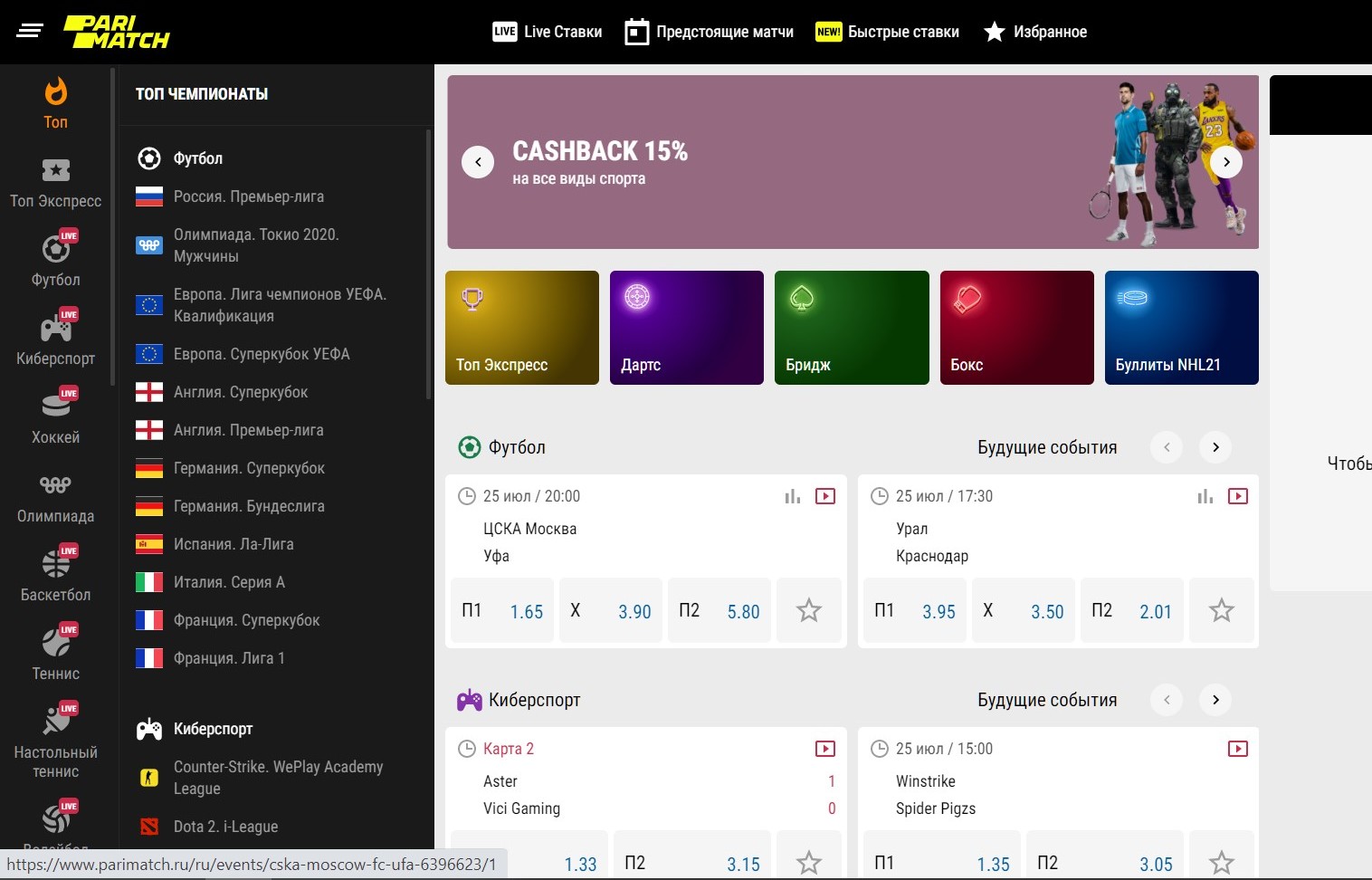Open the Бридж tile
Image resolution: width=1372 pixels, height=880 pixels.
click(852, 328)
